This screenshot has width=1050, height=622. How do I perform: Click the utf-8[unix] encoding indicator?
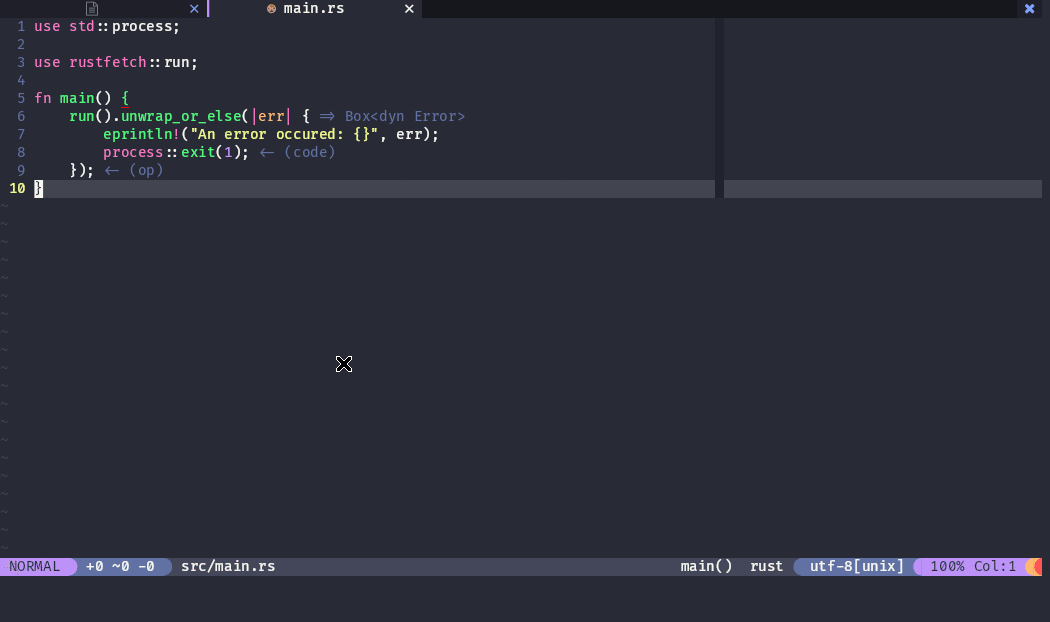point(856,566)
